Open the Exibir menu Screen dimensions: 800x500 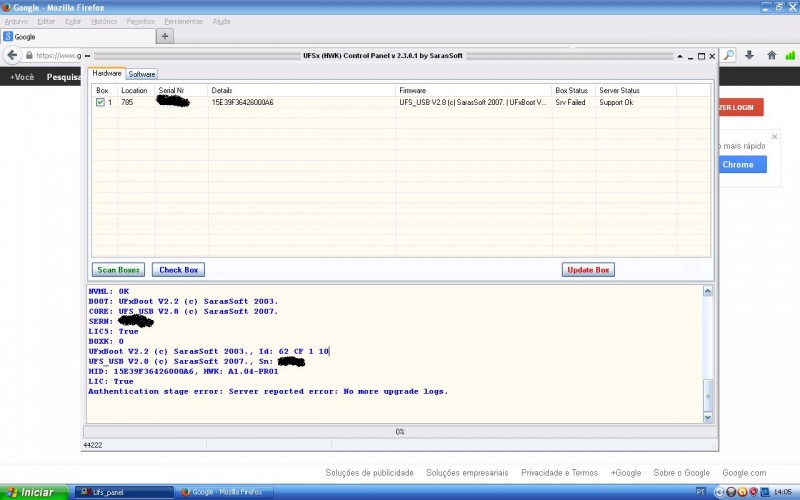tap(73, 21)
